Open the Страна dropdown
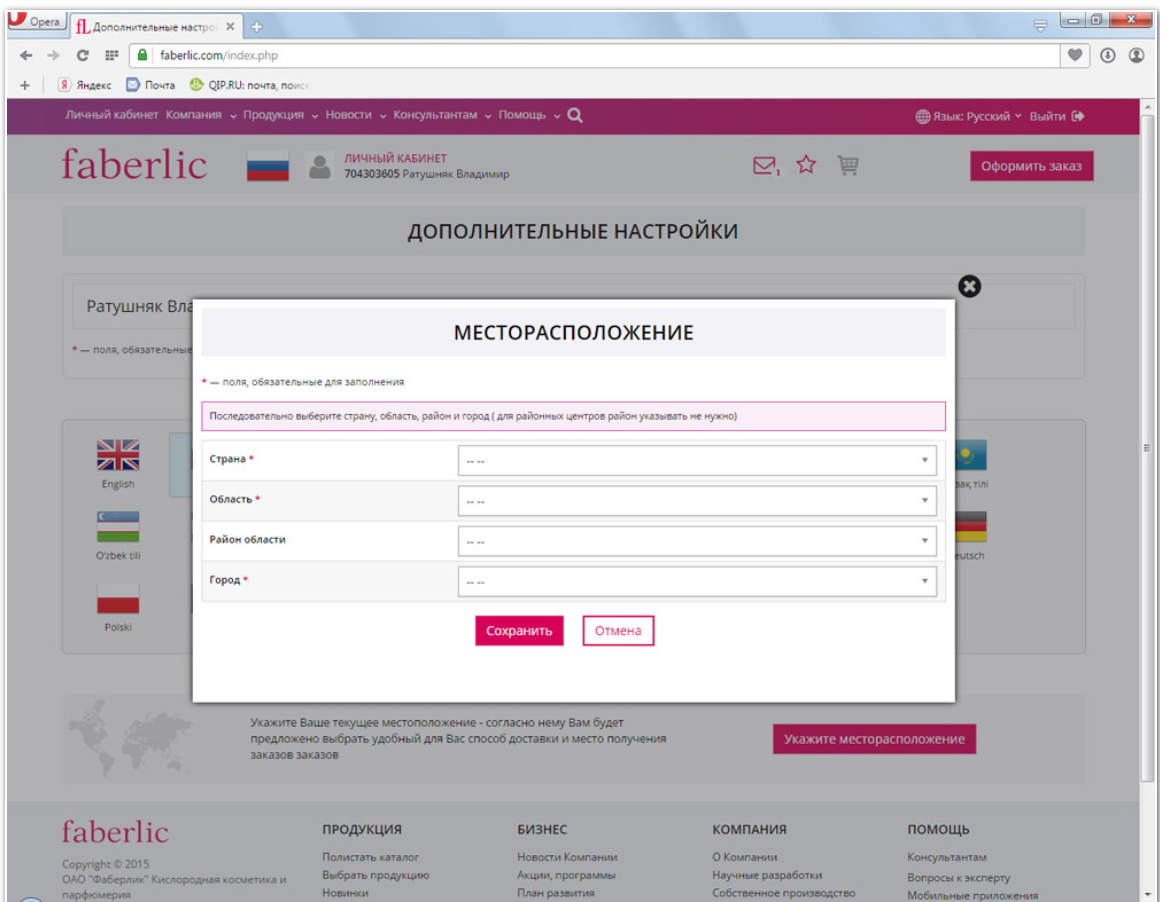The image size is (1165, 902). 697,461
